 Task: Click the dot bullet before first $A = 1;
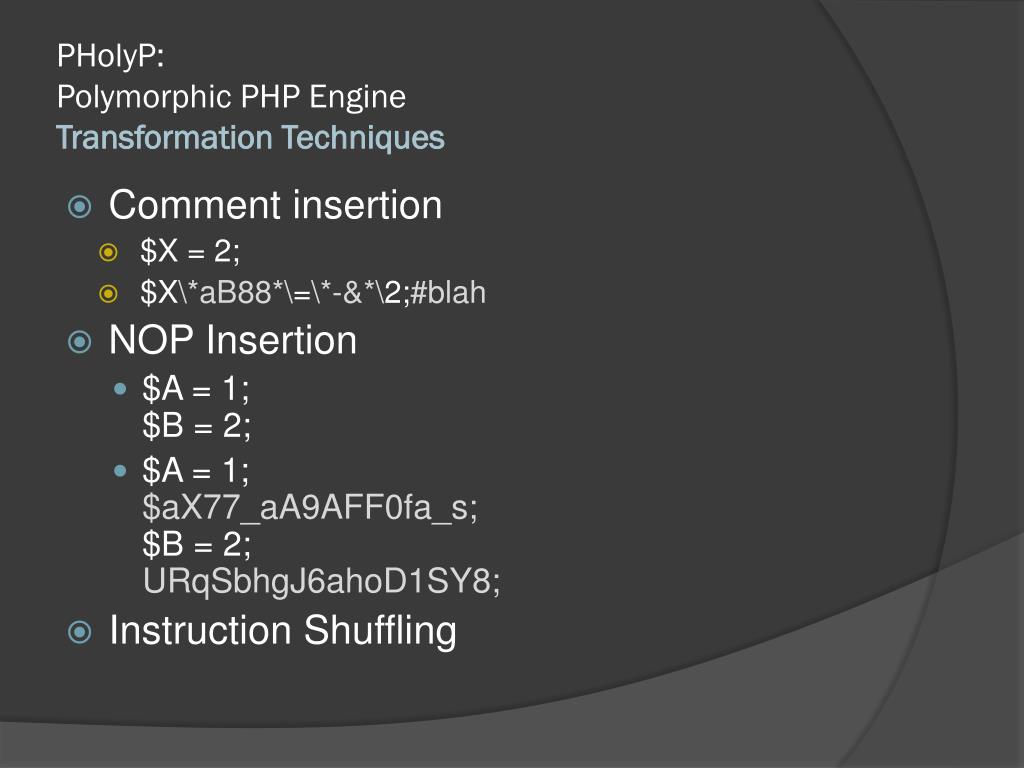(121, 388)
